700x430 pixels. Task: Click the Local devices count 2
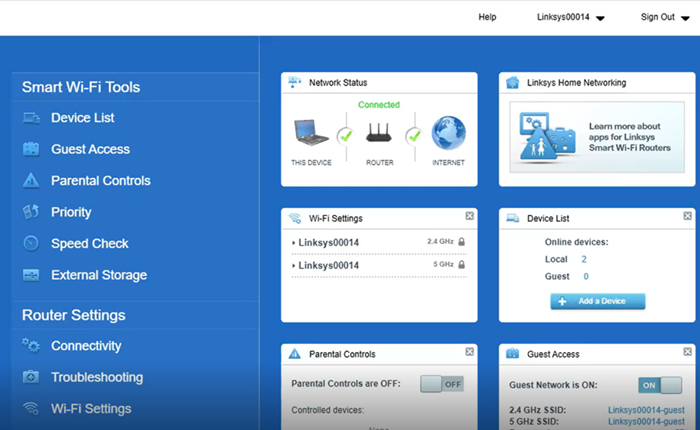(584, 259)
